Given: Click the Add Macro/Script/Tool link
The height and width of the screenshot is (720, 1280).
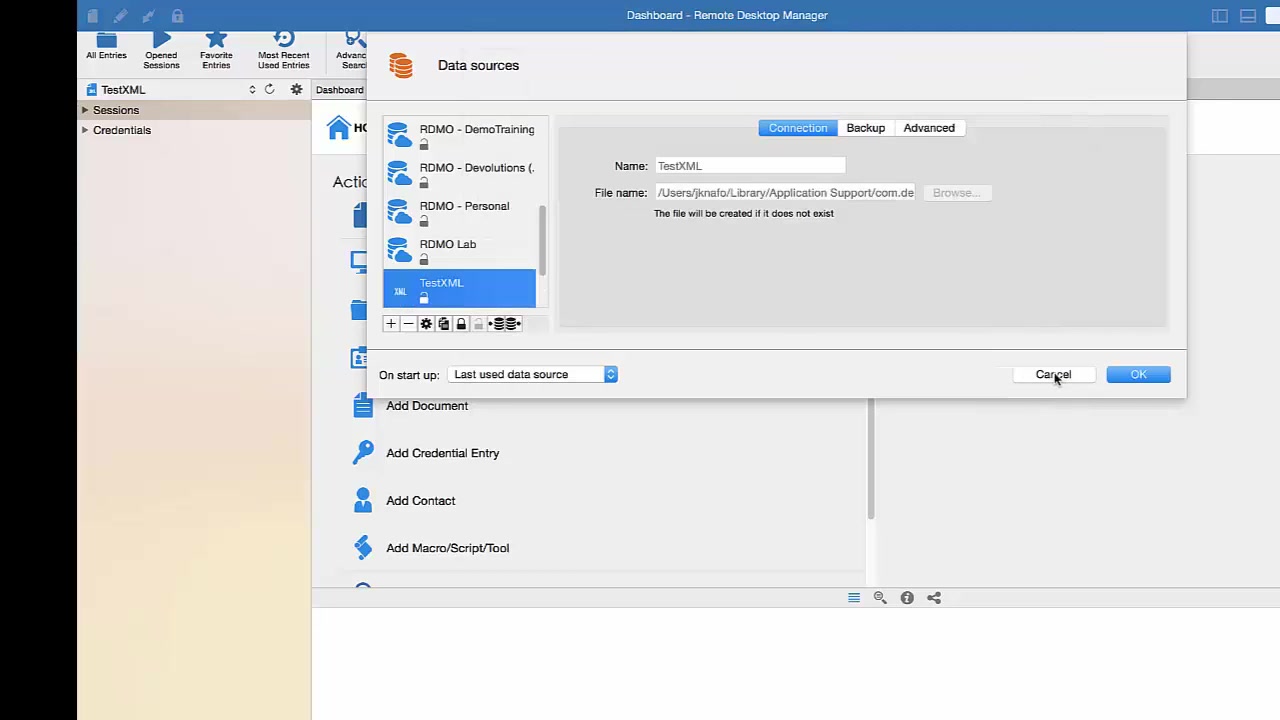Looking at the screenshot, I should pyautogui.click(x=448, y=548).
